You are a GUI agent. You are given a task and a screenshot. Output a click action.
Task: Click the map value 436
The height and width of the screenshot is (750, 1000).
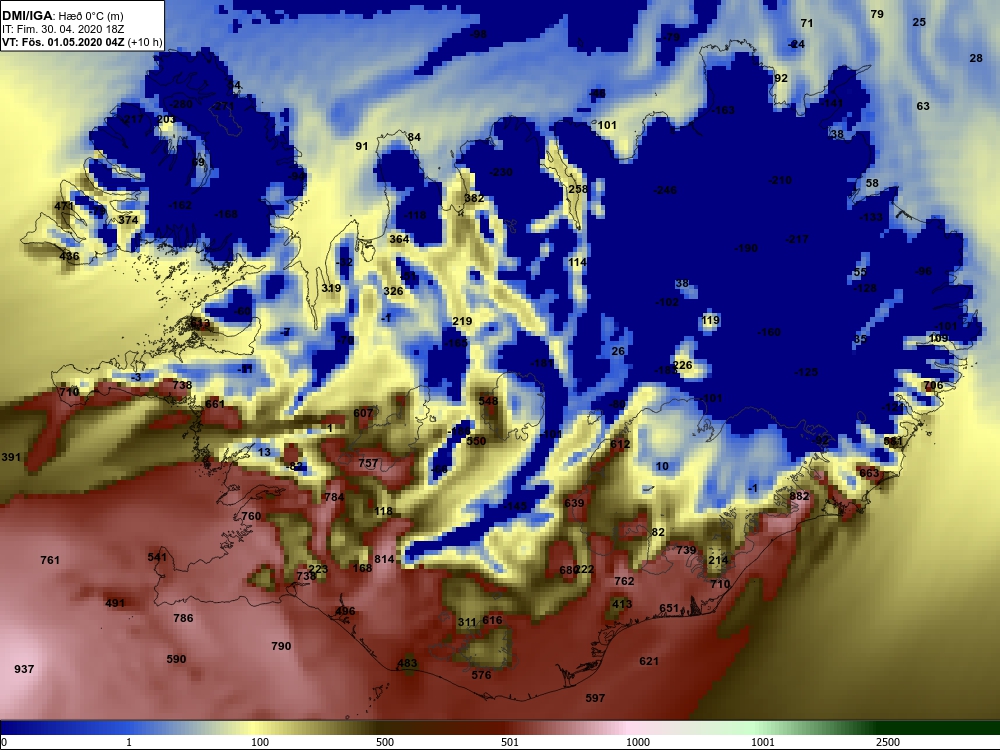tap(69, 256)
